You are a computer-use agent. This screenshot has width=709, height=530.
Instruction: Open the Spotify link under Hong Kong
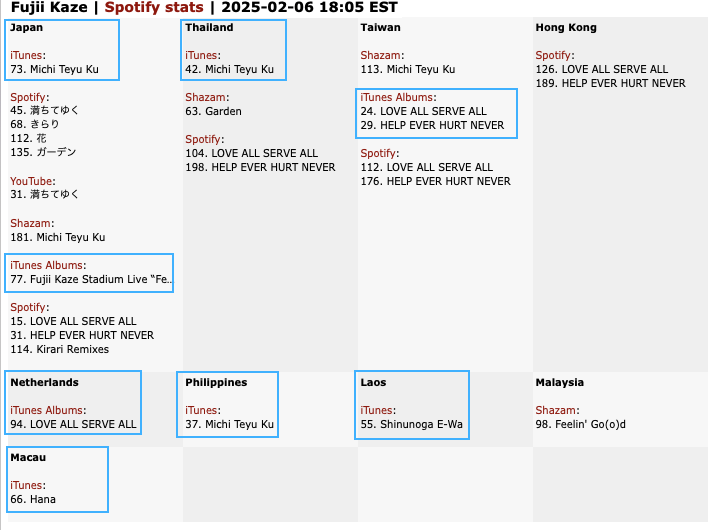click(x=553, y=55)
